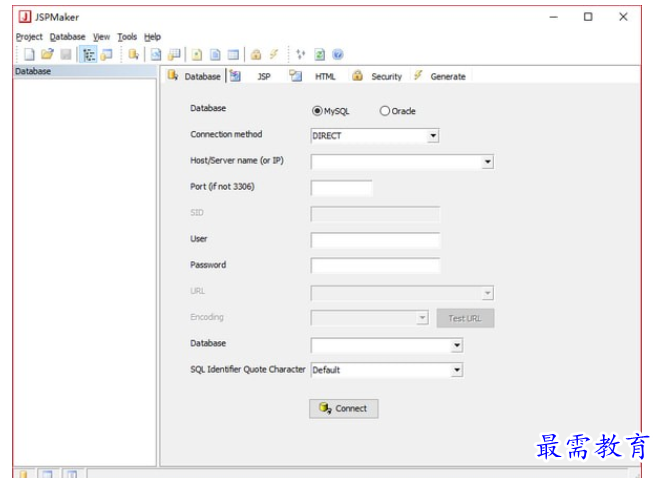Image resolution: width=658 pixels, height=478 pixels.
Task: Open the SQL Identifier Quote Character dropdown
Action: point(457,370)
